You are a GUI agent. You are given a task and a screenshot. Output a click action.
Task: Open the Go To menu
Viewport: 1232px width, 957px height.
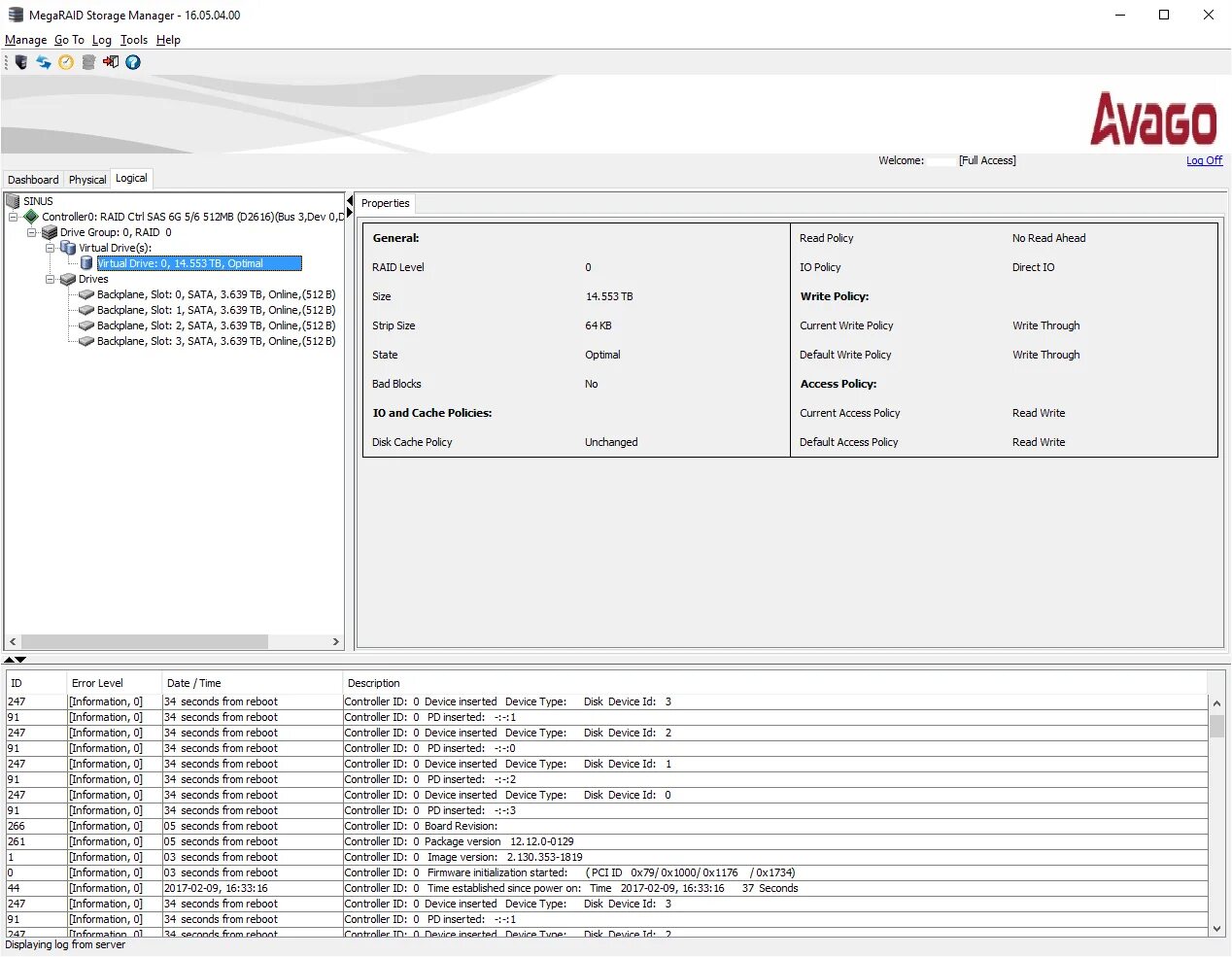[69, 40]
